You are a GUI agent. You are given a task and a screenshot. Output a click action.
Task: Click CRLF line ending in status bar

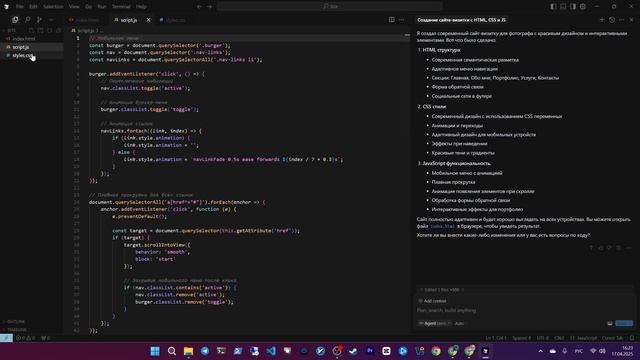point(559,338)
